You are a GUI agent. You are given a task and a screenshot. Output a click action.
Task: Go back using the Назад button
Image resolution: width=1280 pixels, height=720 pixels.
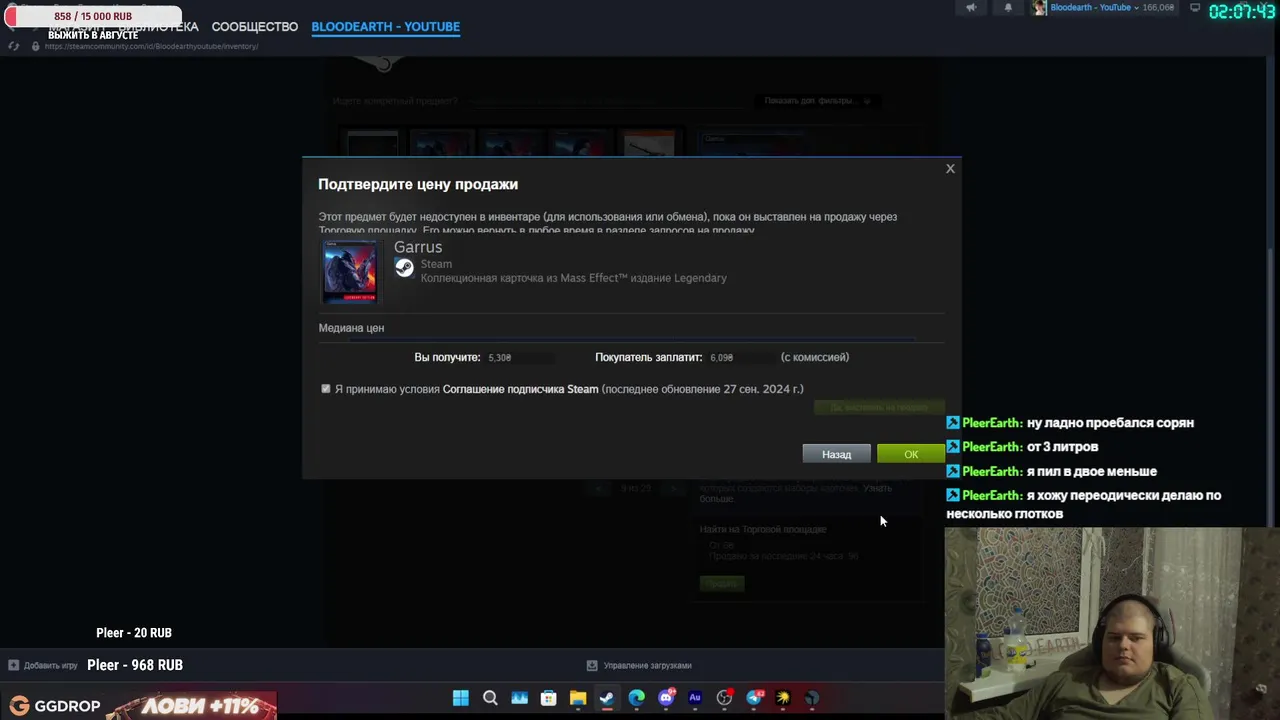point(836,455)
